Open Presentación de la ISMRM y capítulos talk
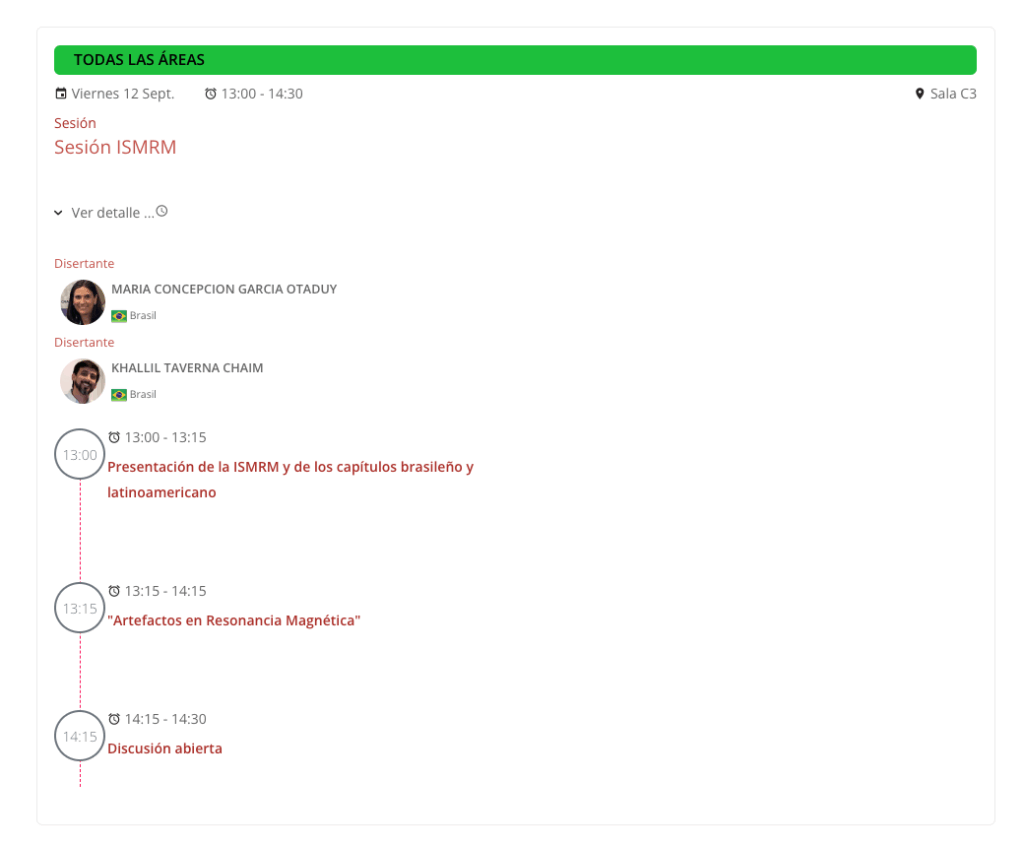The width and height of the screenshot is (1024, 845). (x=291, y=479)
